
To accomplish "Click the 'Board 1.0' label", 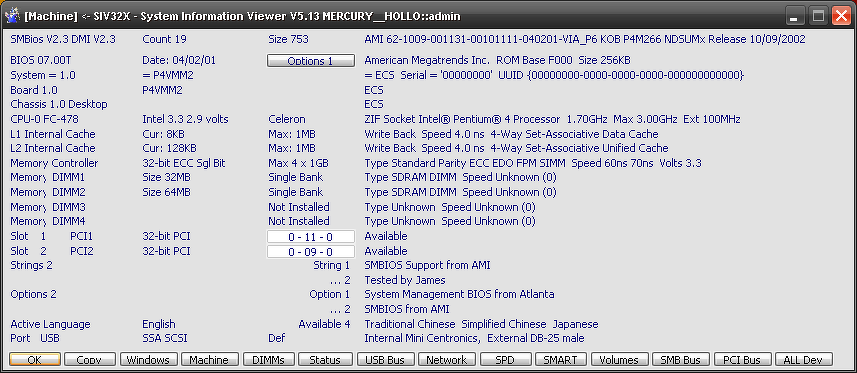I will (34, 90).
